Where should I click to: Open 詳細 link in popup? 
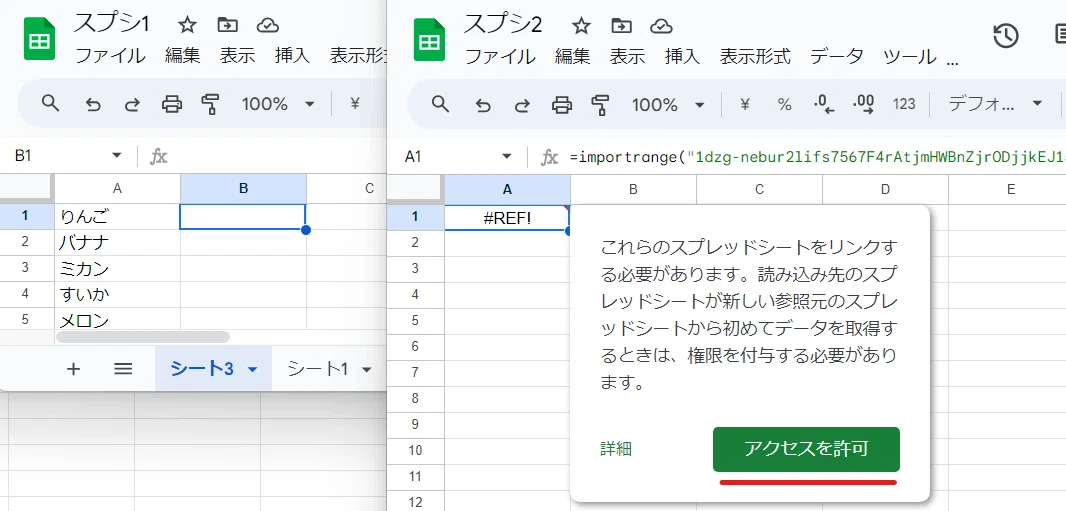pos(616,448)
